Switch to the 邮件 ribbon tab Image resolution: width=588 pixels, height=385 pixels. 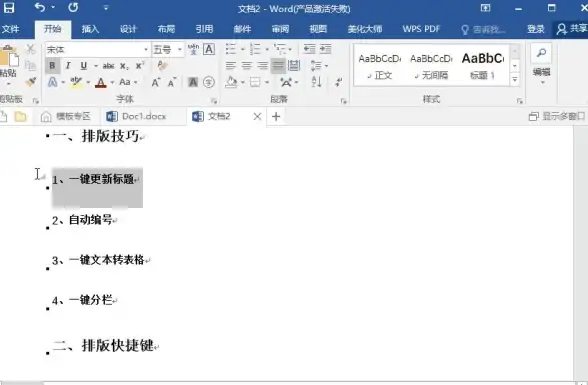(x=242, y=29)
